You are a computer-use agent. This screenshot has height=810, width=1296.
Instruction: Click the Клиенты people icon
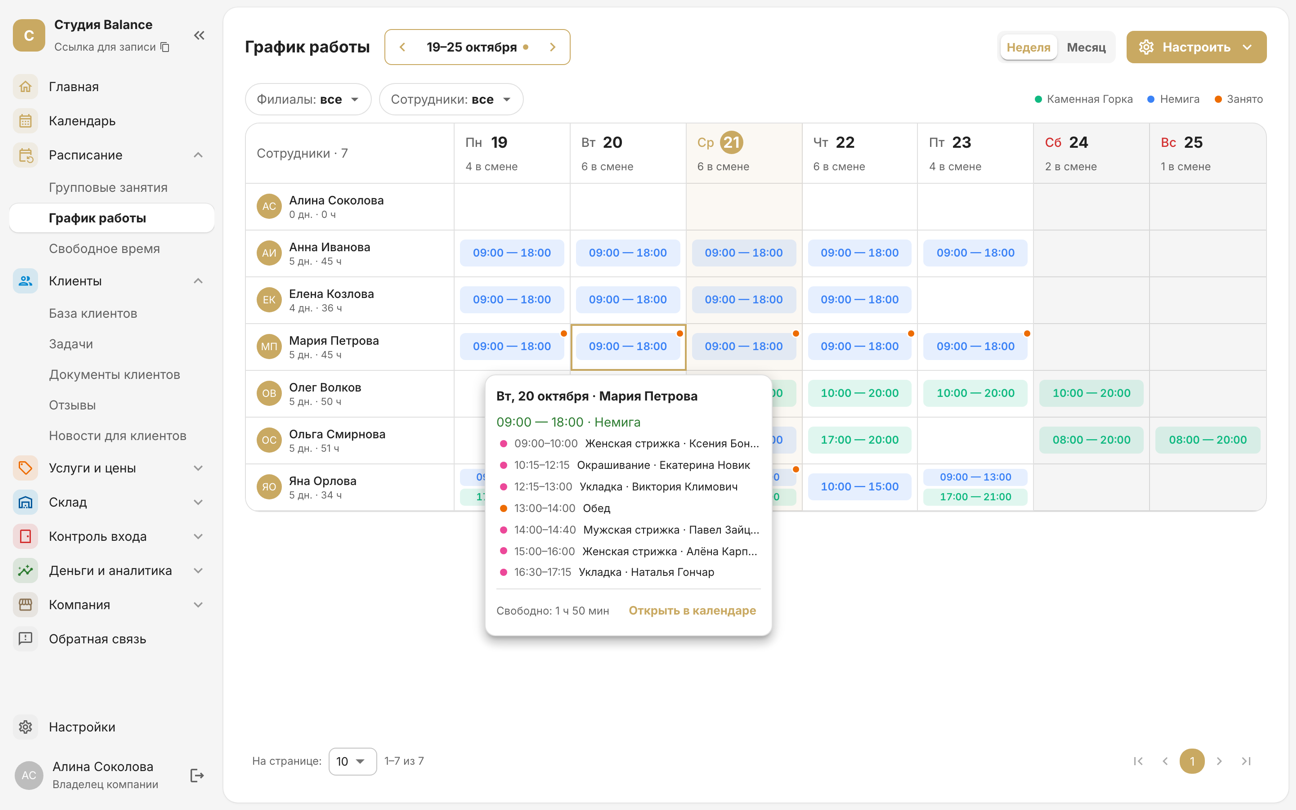click(x=26, y=281)
